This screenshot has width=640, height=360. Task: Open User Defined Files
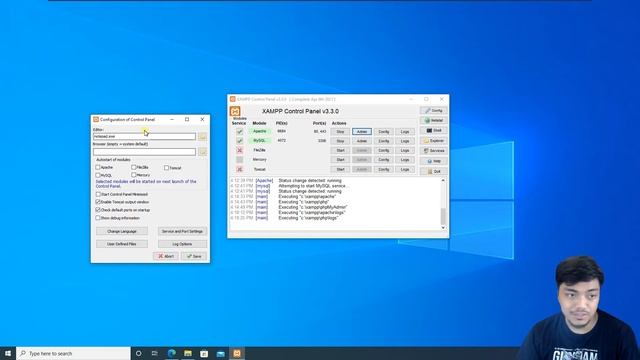122,244
